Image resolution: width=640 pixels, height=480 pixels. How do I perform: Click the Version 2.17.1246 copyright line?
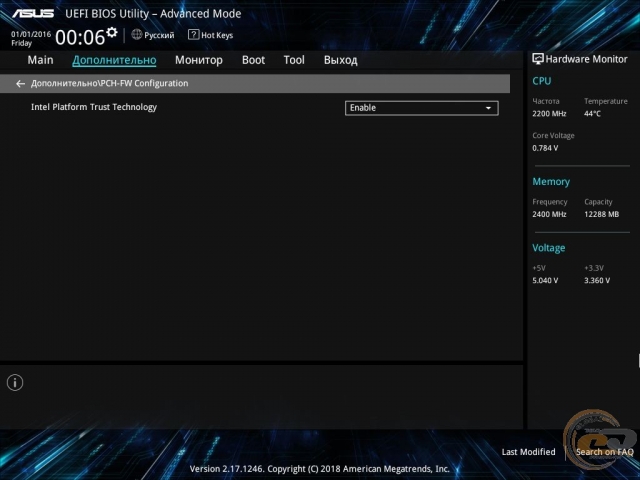tap(320, 469)
